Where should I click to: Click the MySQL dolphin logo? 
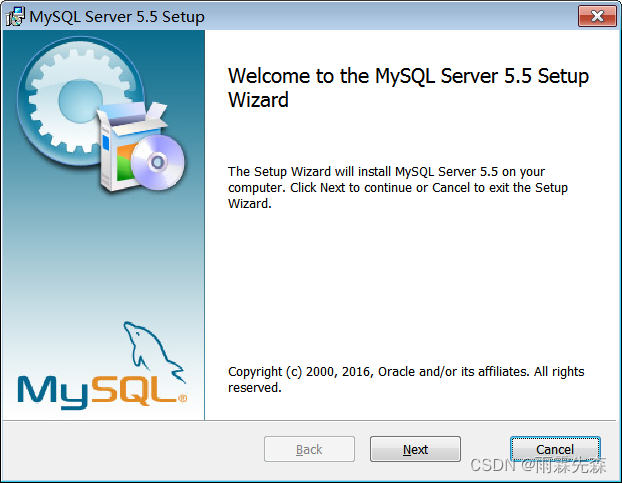pyautogui.click(x=102, y=366)
